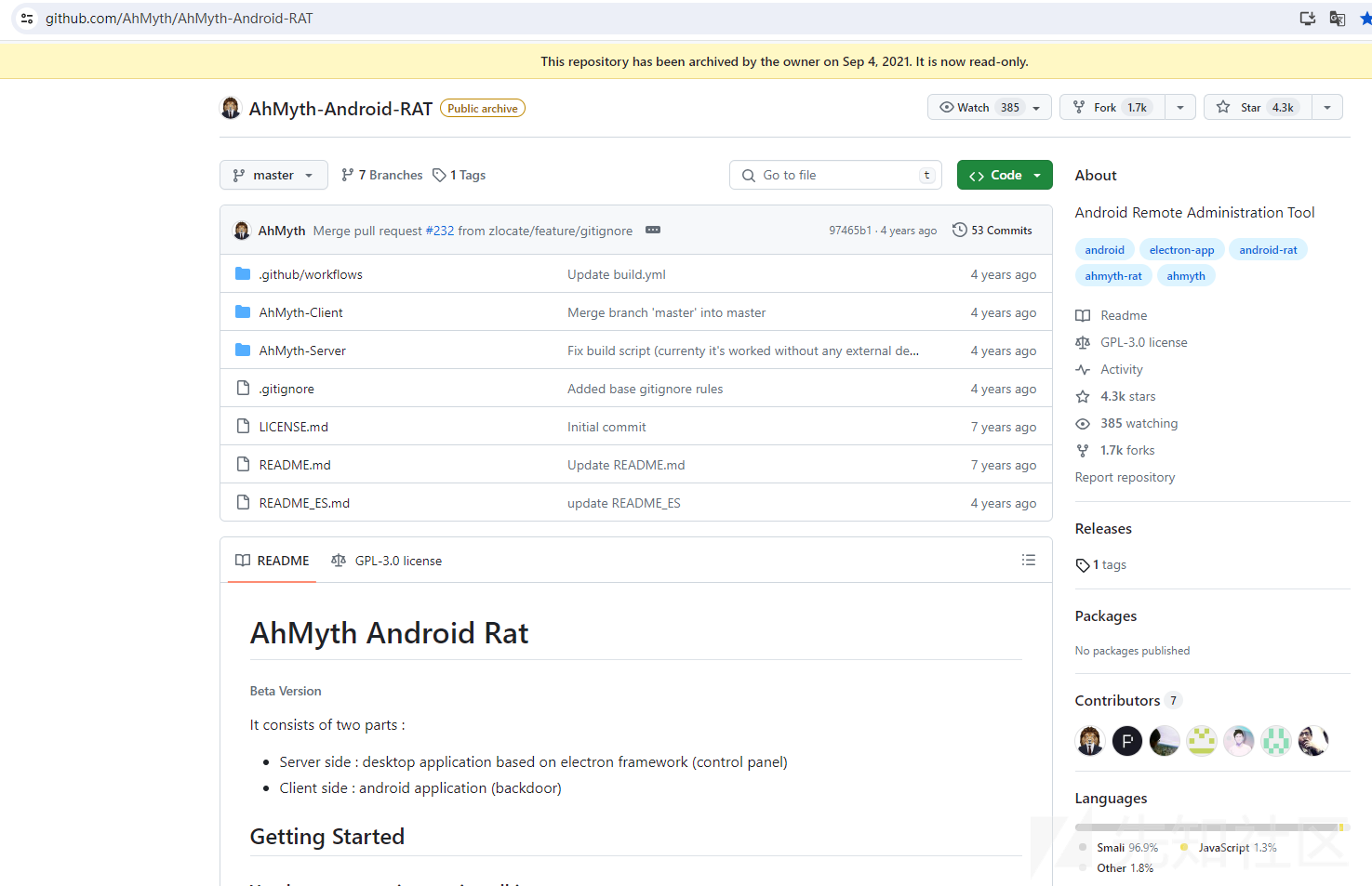Open the 'Initial commit' commit message
The height and width of the screenshot is (886, 1372).
[606, 427]
